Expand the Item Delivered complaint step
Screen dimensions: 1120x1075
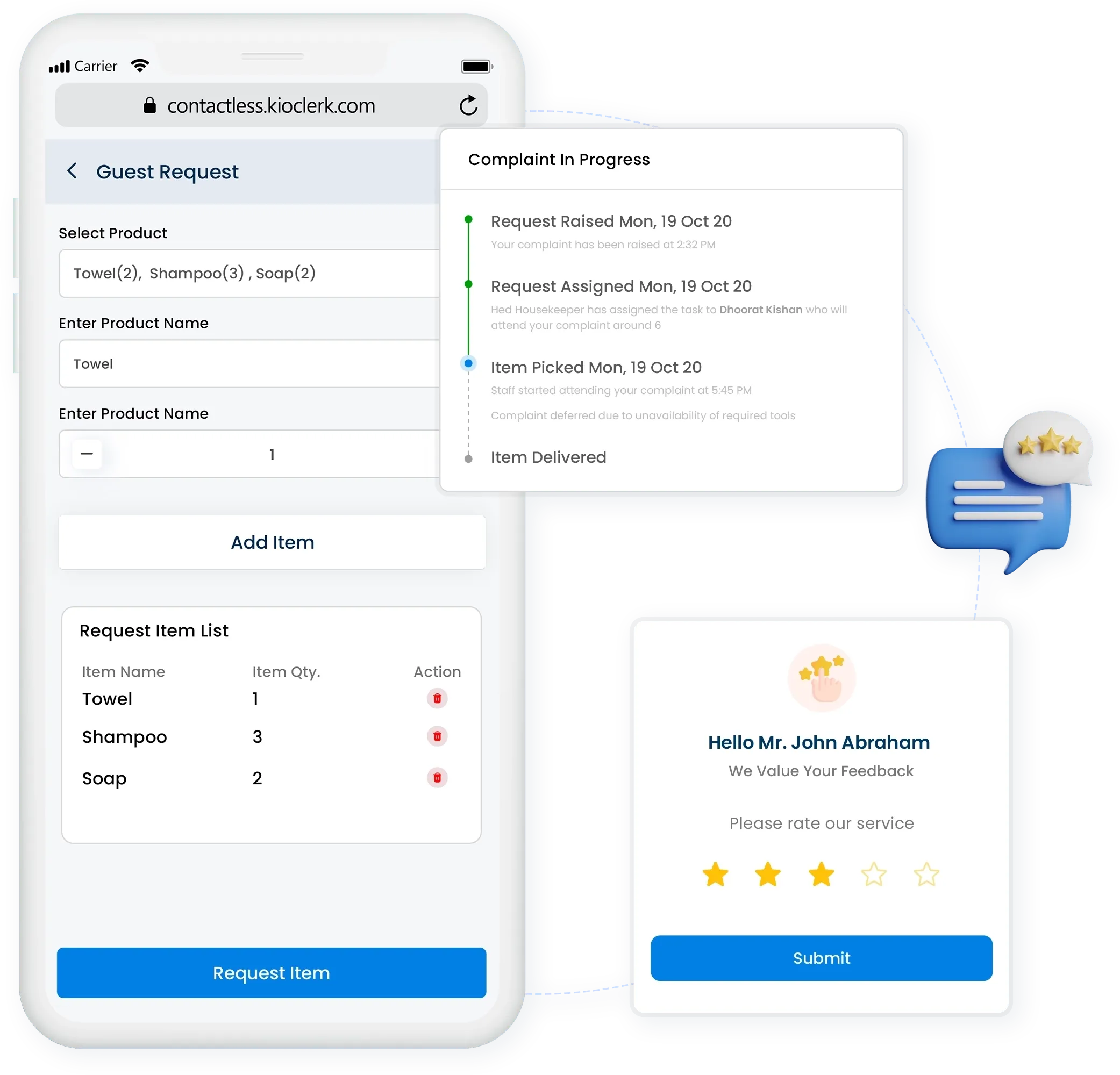click(x=548, y=458)
